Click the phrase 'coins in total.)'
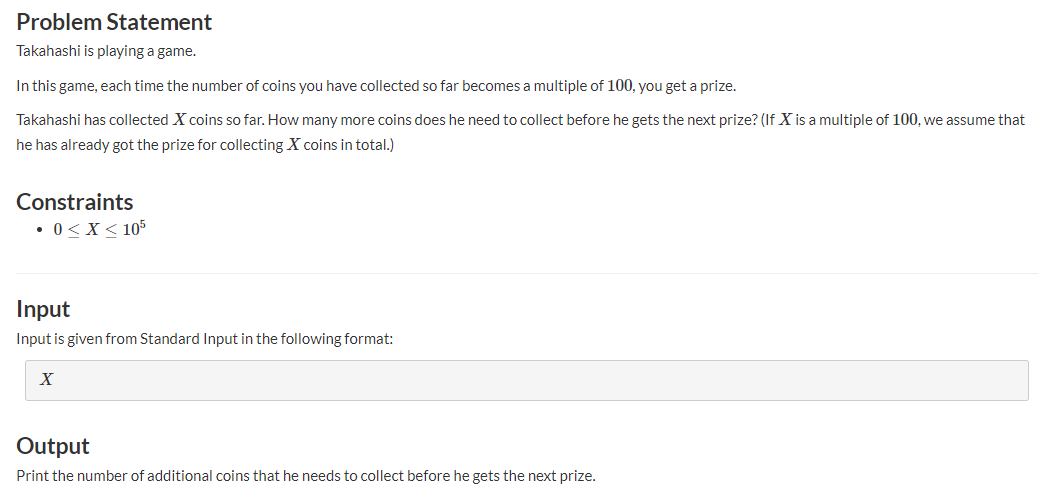Image resolution: width=1048 pixels, height=504 pixels. coord(349,145)
